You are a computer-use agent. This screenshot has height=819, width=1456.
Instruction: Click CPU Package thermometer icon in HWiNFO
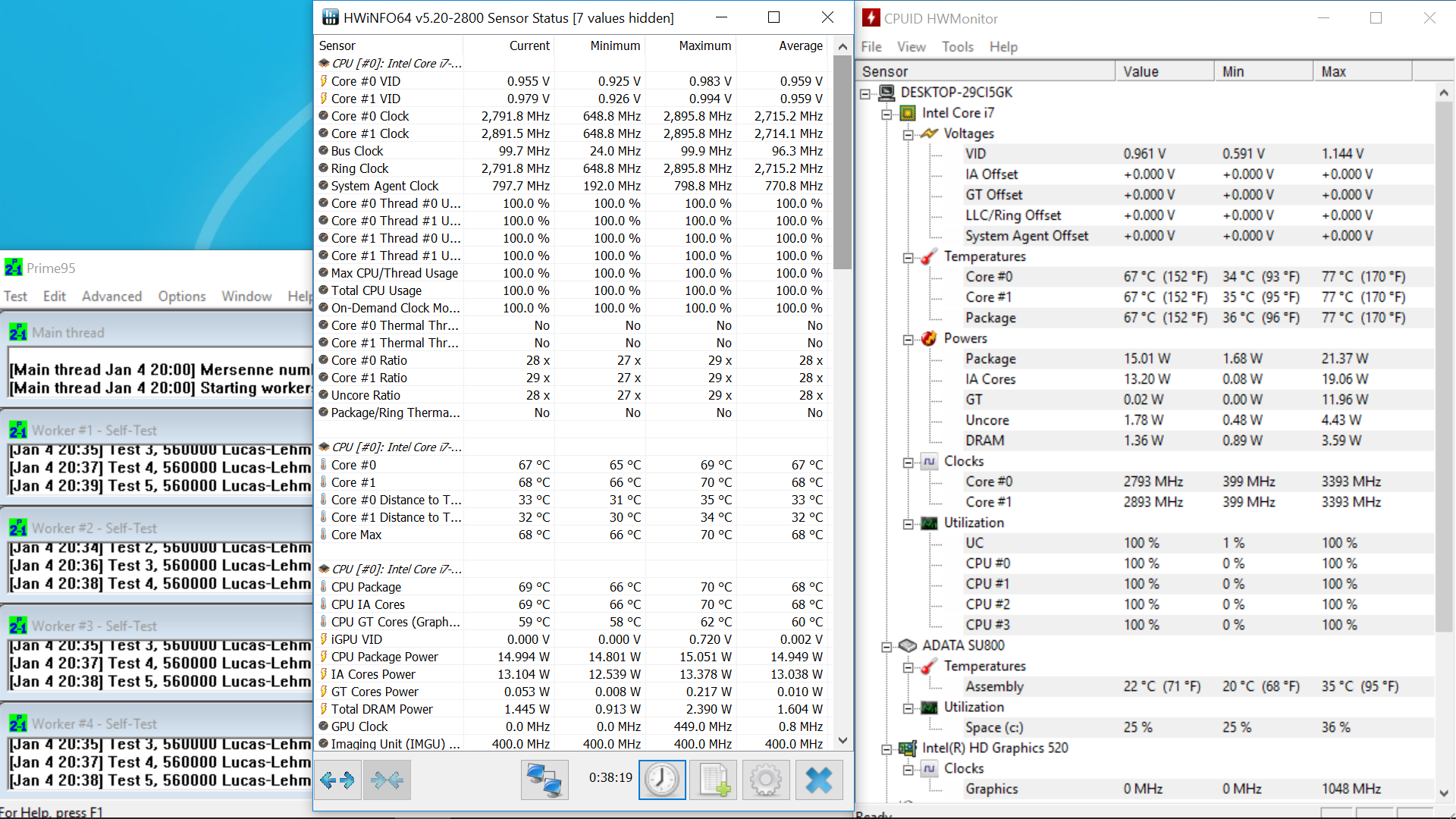tap(324, 587)
